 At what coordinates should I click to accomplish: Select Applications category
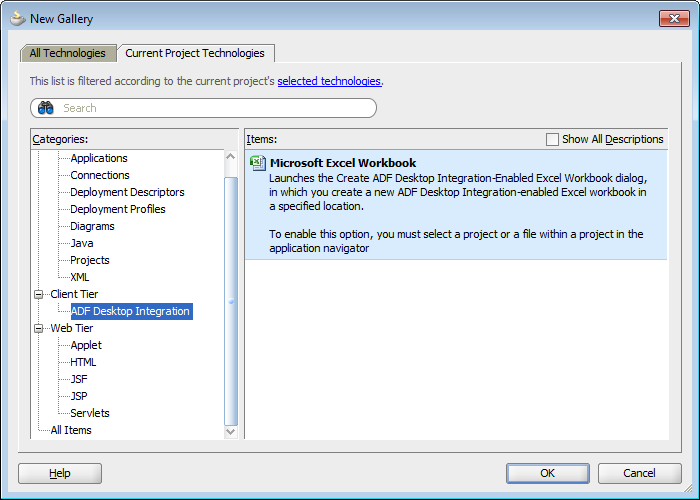click(99, 158)
